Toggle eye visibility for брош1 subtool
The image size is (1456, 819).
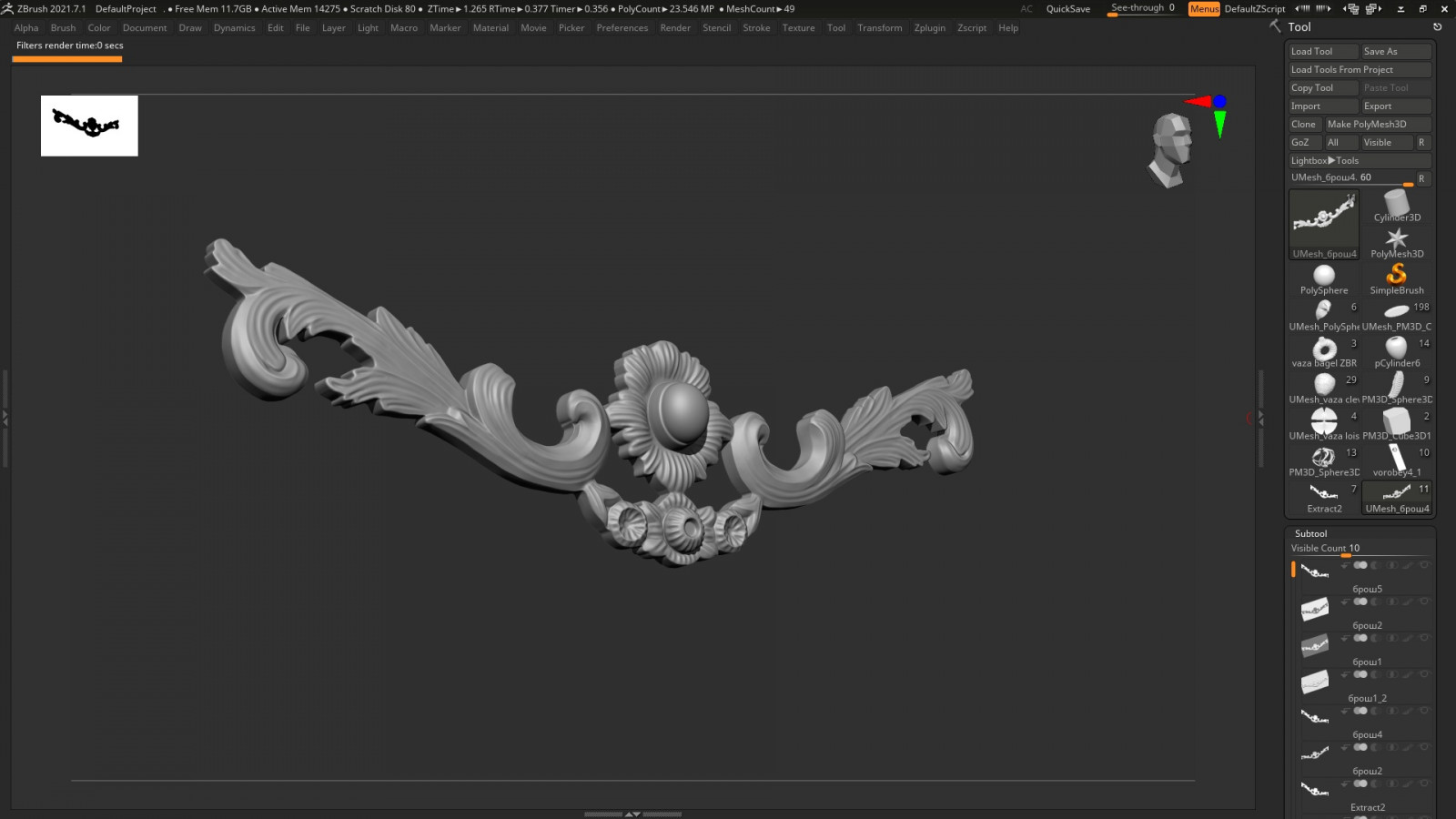[x=1424, y=638]
